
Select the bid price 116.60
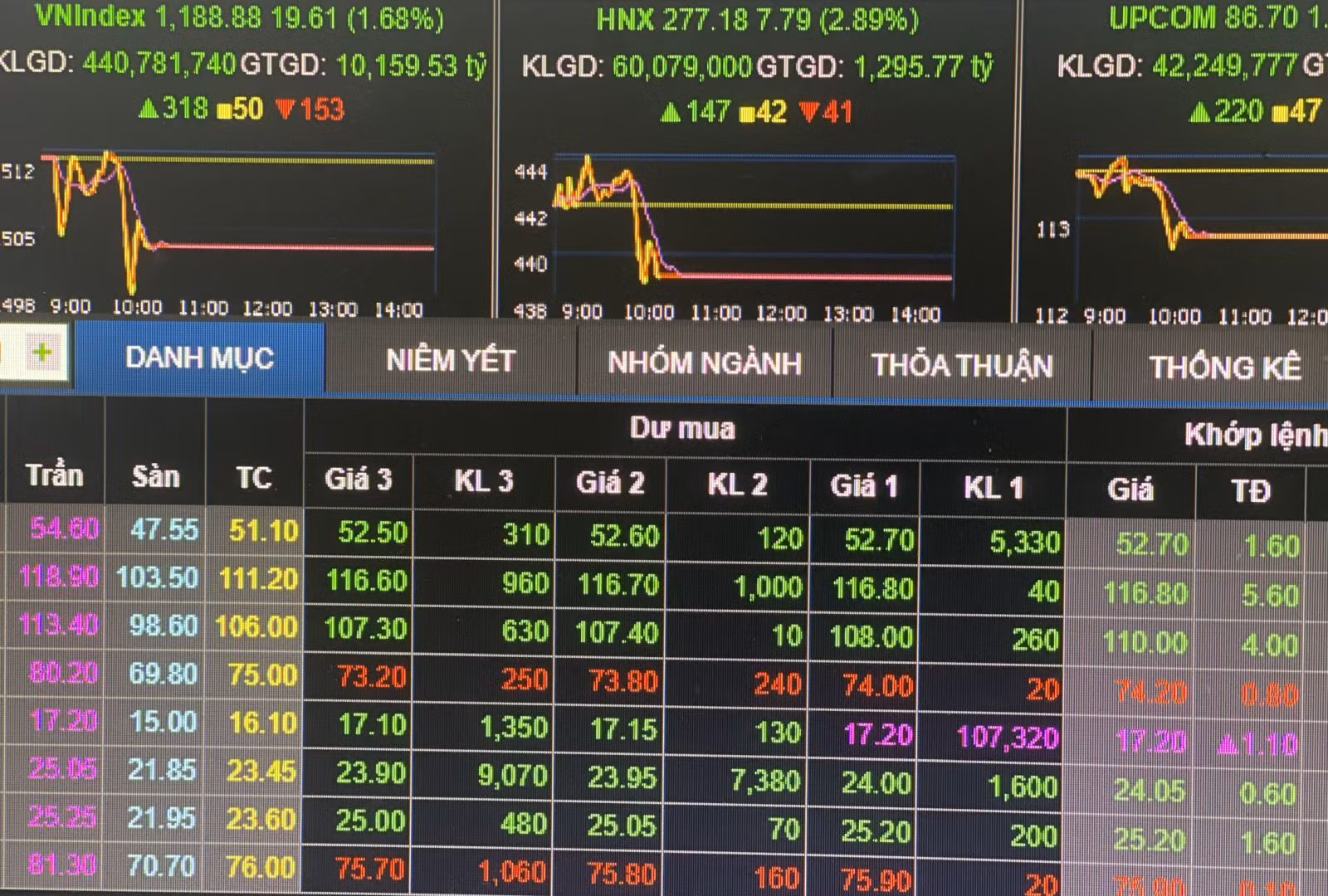pyautogui.click(x=366, y=580)
